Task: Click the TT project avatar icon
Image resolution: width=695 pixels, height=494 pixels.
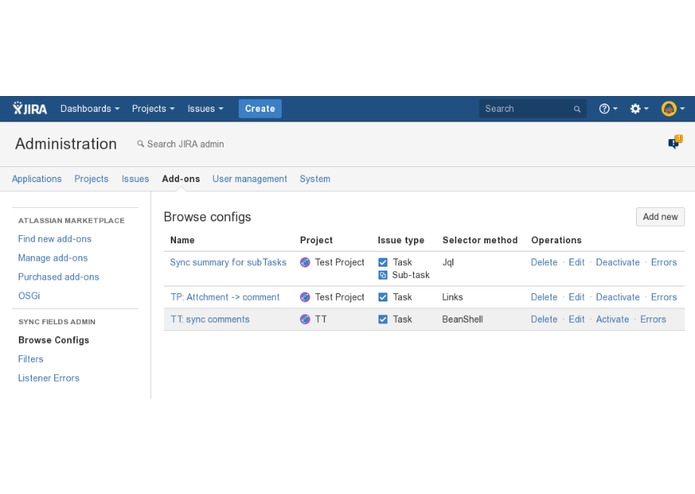Action: 305,319
